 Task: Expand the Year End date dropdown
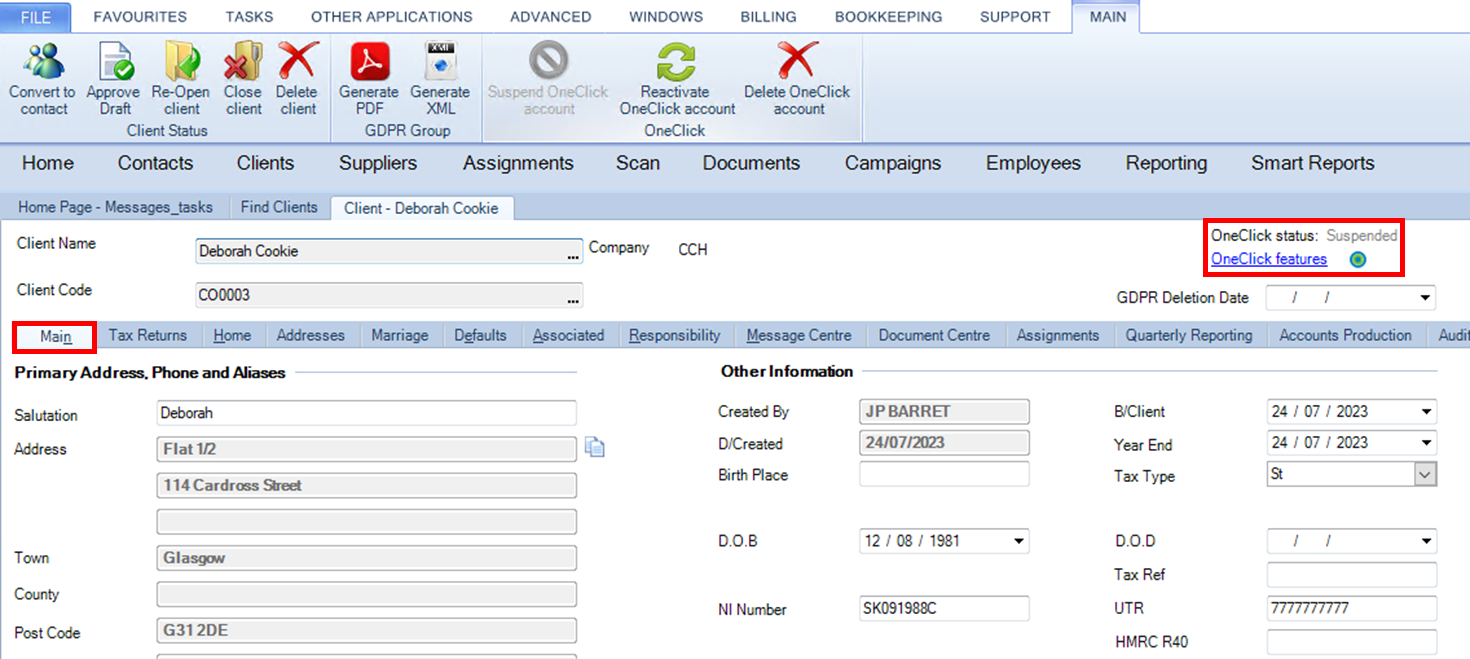[x=1425, y=443]
